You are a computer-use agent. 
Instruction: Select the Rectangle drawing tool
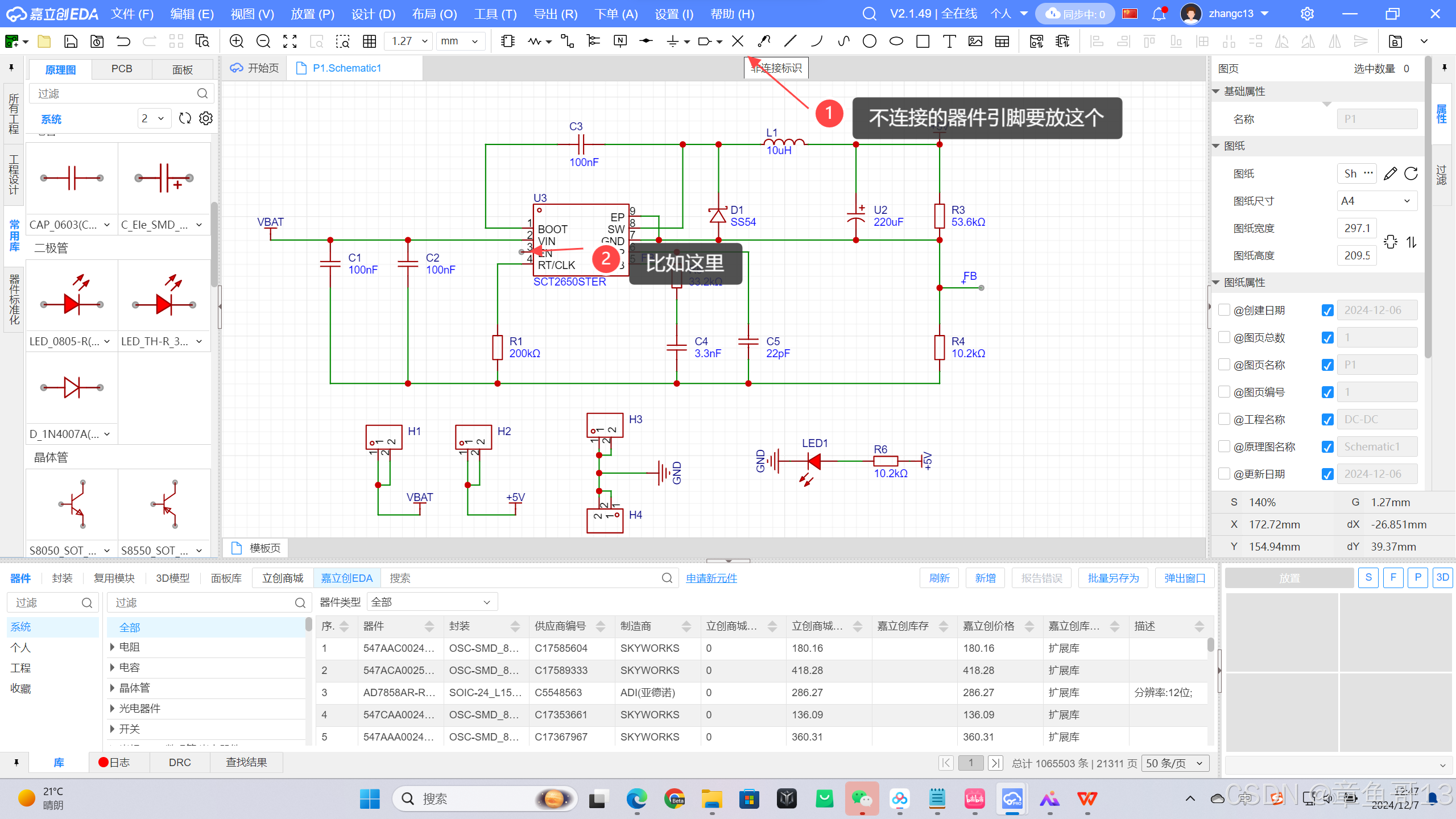pos(923,41)
